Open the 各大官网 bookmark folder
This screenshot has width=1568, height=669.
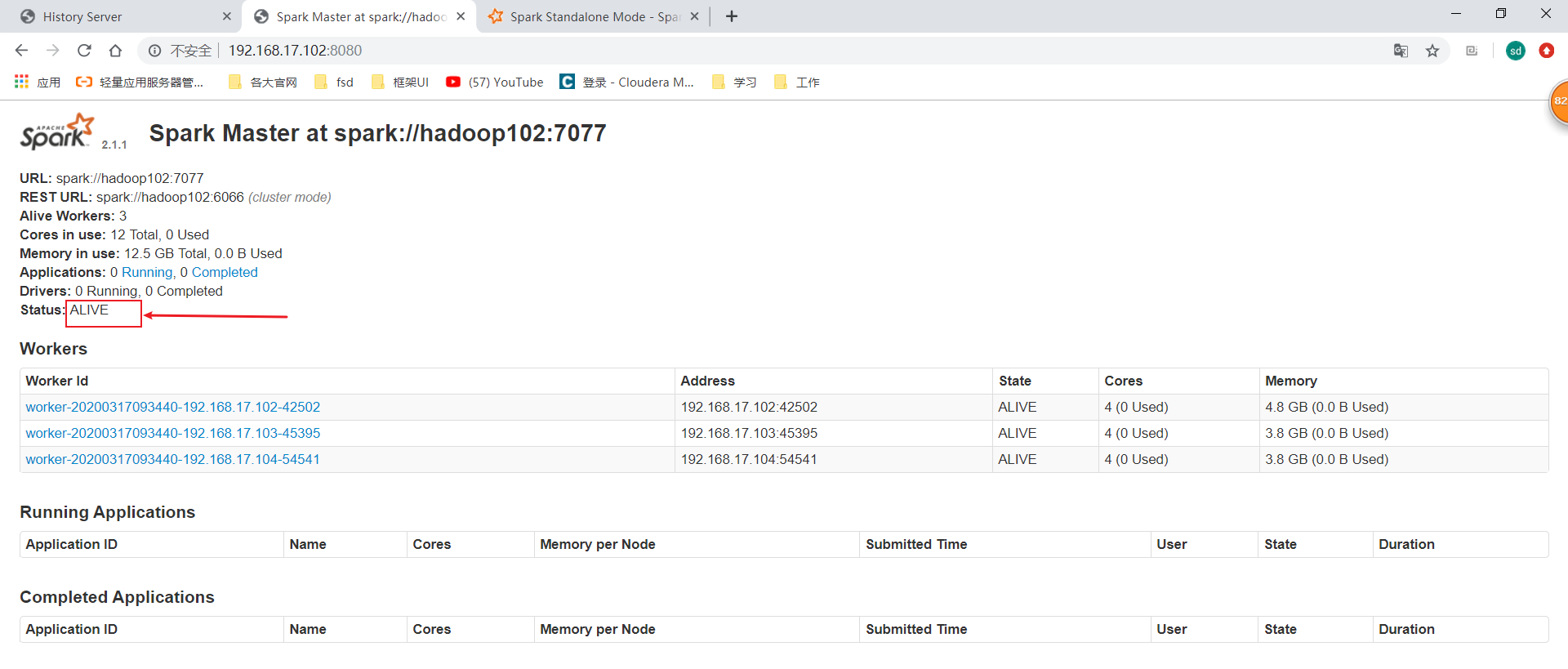[x=263, y=82]
